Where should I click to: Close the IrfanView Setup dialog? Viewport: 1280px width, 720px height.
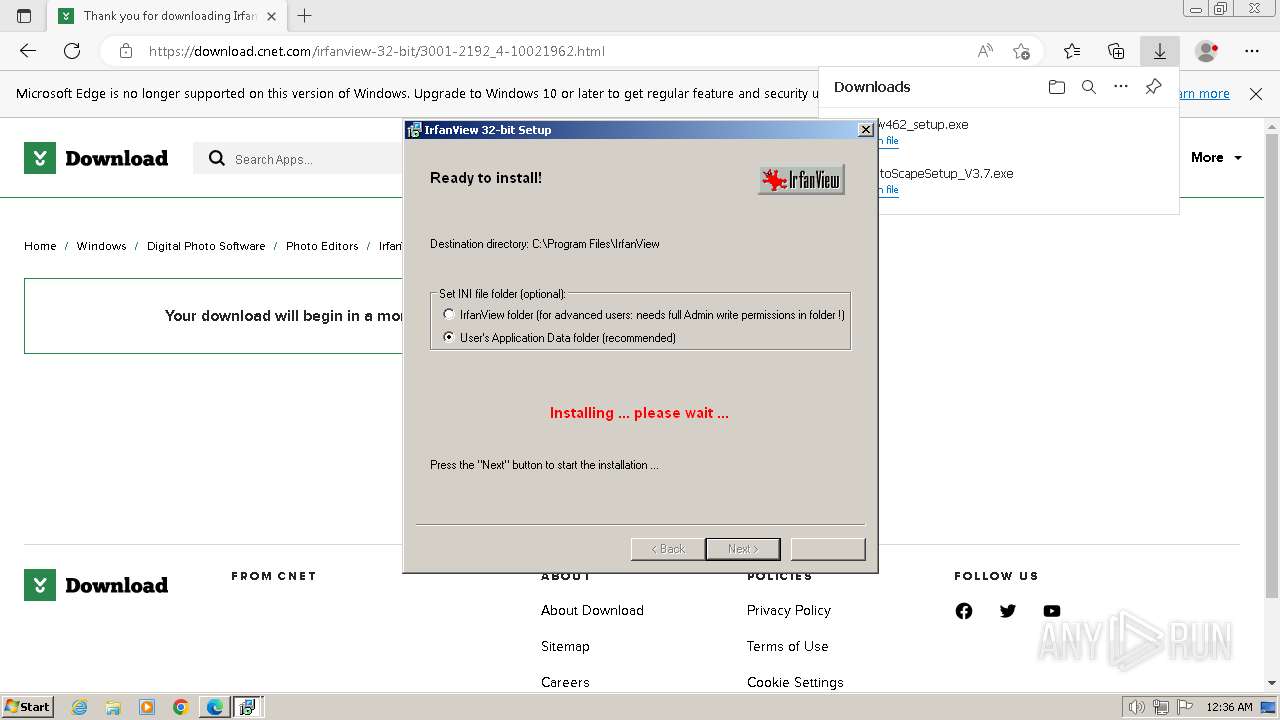click(866, 130)
